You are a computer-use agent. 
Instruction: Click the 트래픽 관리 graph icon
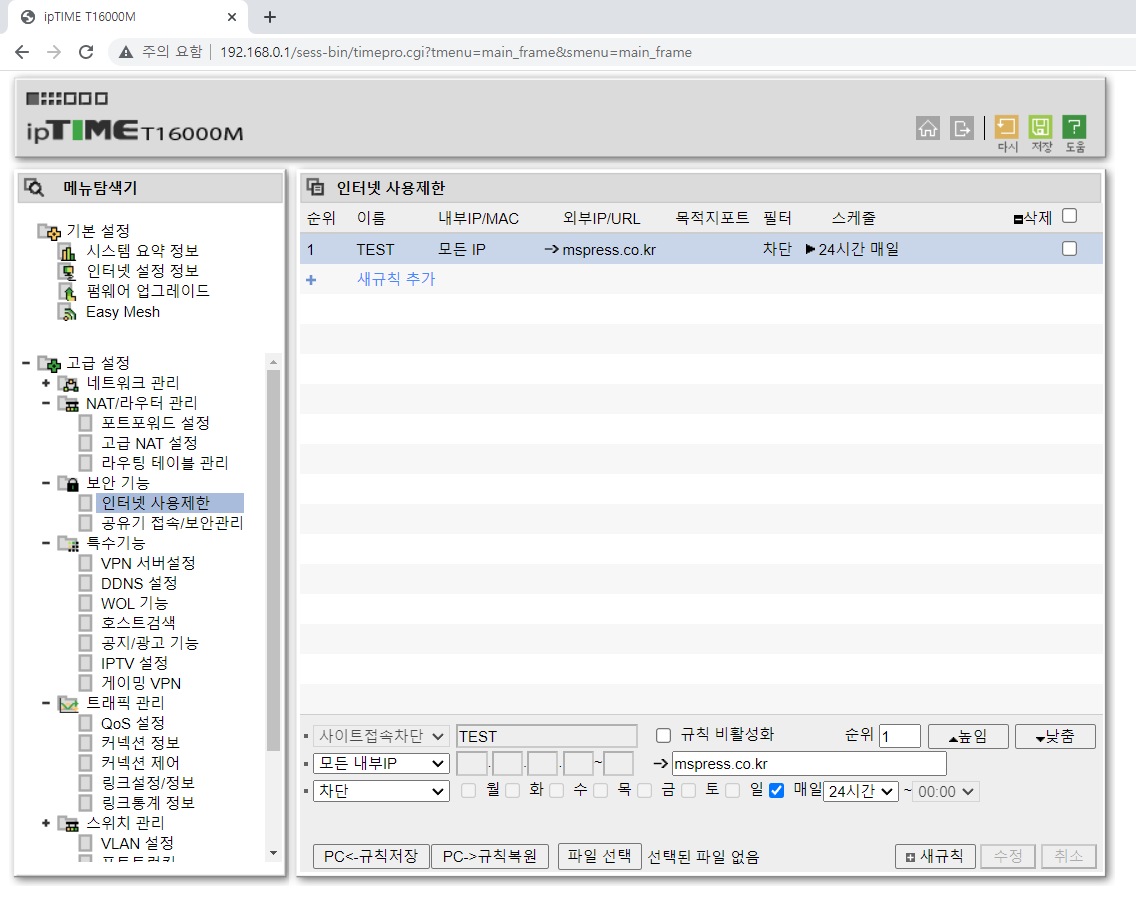[69, 704]
